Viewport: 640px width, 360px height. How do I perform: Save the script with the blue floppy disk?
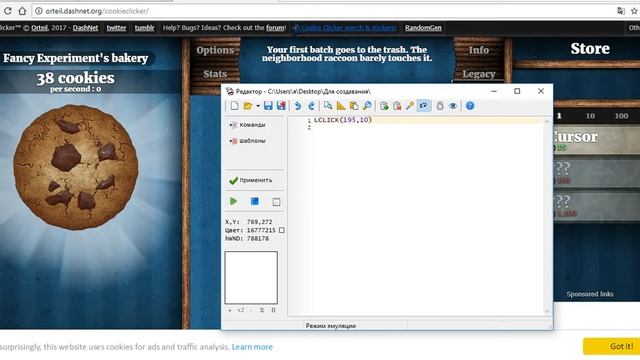click(268, 106)
